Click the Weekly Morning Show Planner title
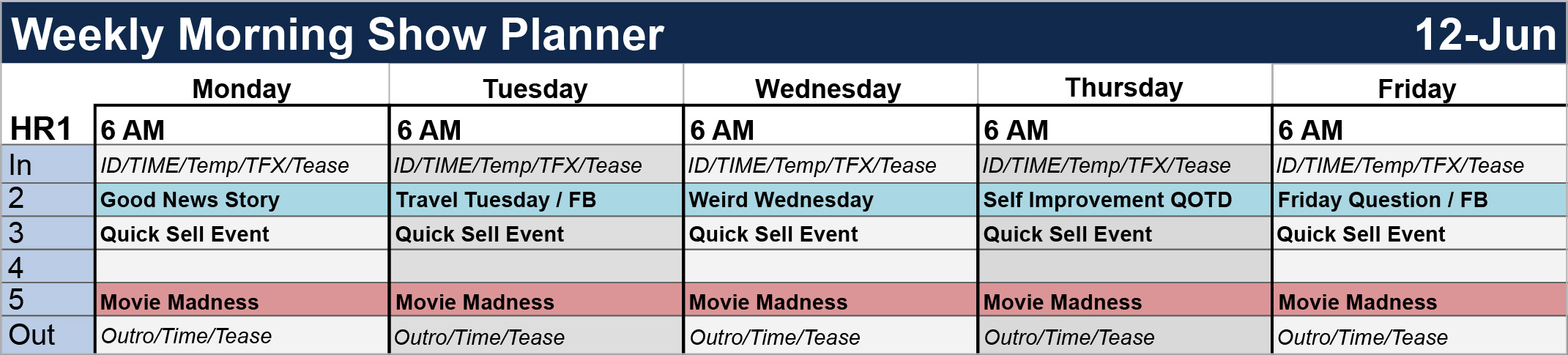 (x=338, y=34)
